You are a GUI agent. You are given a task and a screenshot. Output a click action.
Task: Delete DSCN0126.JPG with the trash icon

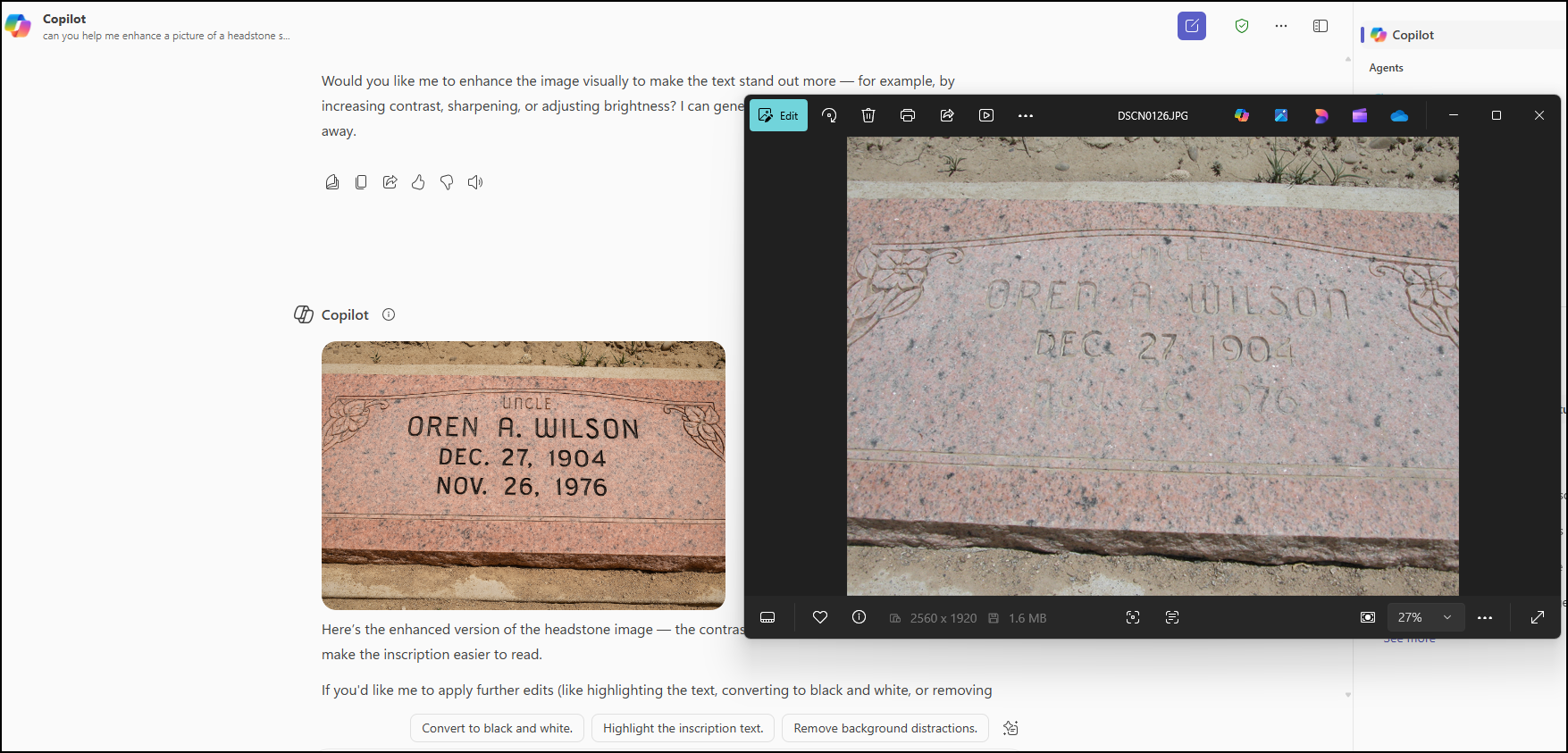pyautogui.click(x=868, y=115)
